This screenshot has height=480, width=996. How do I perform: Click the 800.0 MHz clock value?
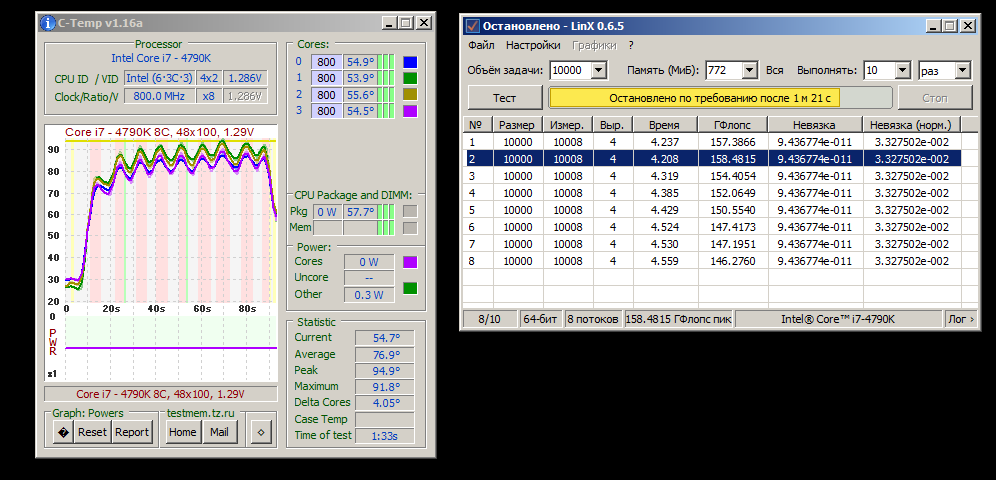pyautogui.click(x=159, y=97)
